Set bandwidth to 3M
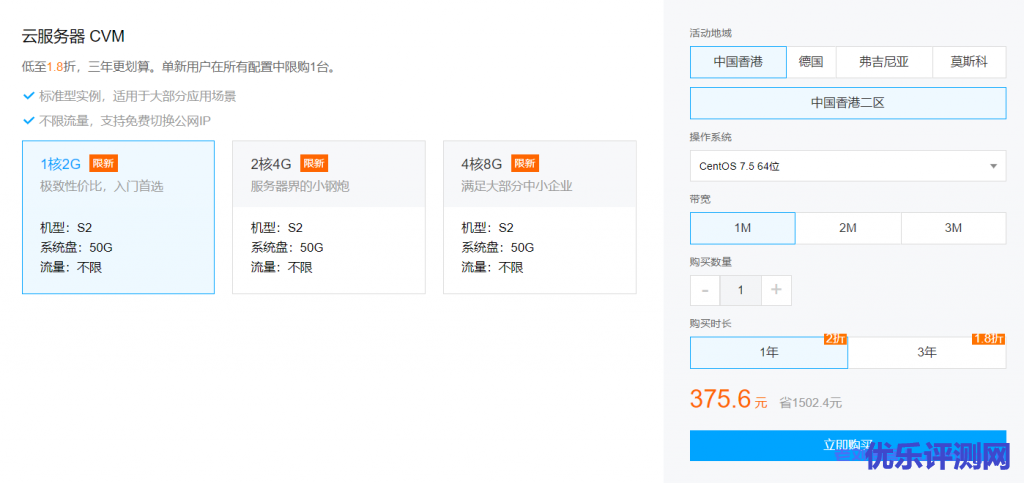Viewport: 1024px width, 483px height. point(953,228)
